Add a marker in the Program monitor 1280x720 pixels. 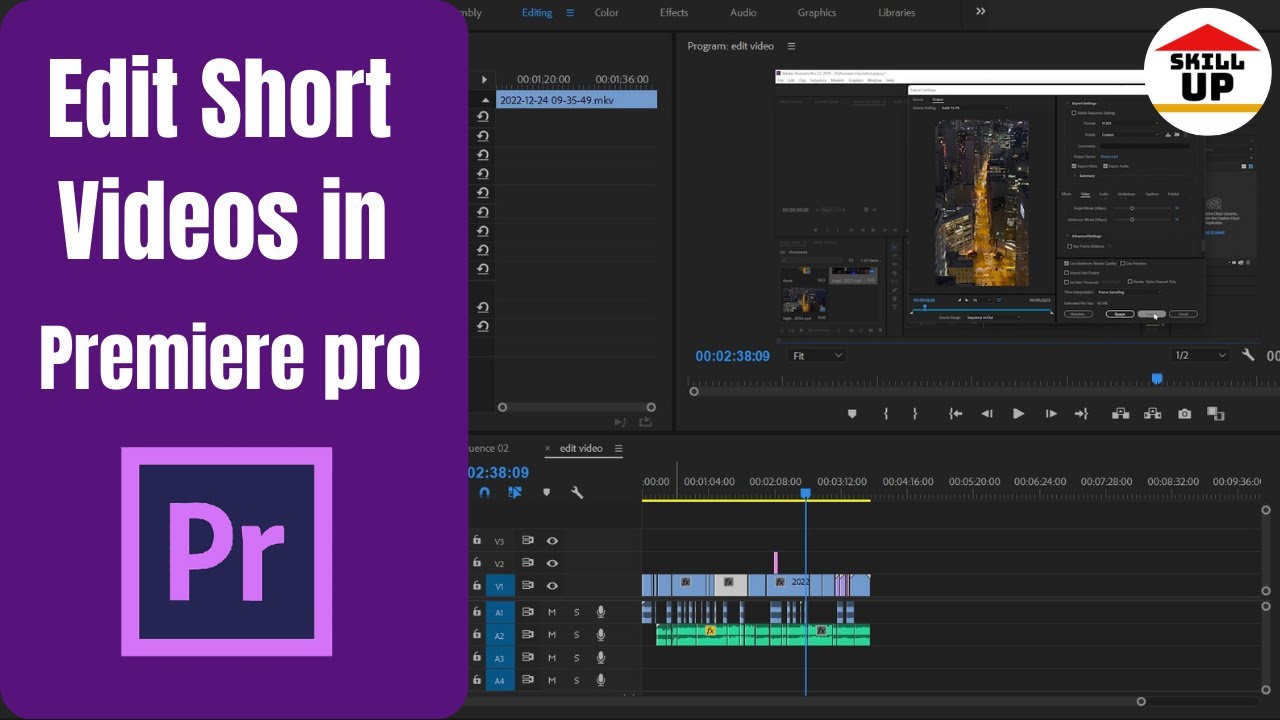click(x=852, y=413)
